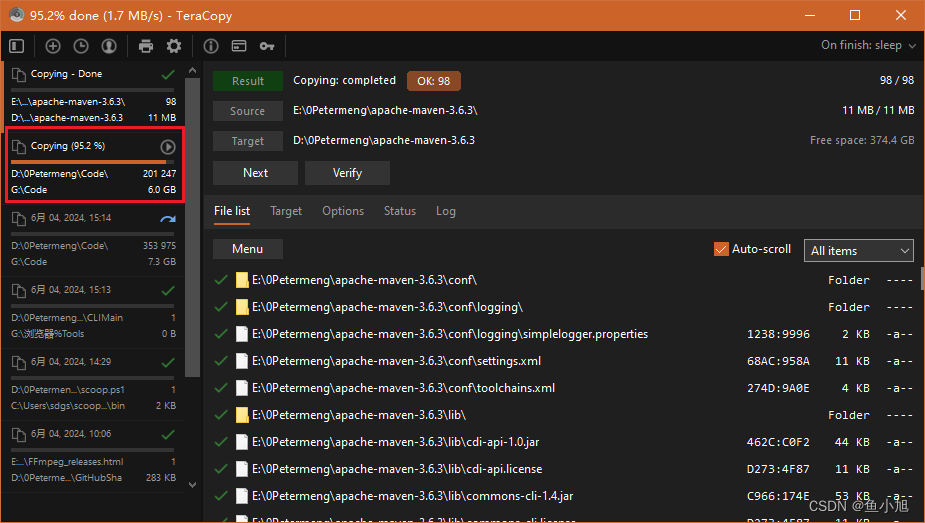The image size is (925, 523).
Task: Click the user profile icon in the toolbar
Action: (x=109, y=46)
